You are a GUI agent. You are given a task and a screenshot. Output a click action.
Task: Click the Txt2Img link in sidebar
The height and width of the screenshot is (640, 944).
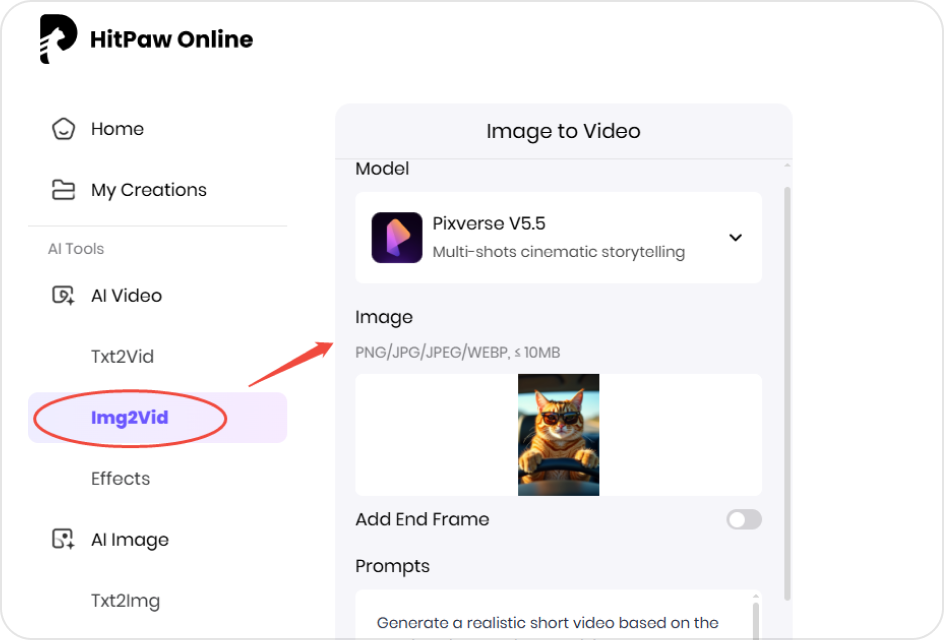pyautogui.click(x=124, y=600)
